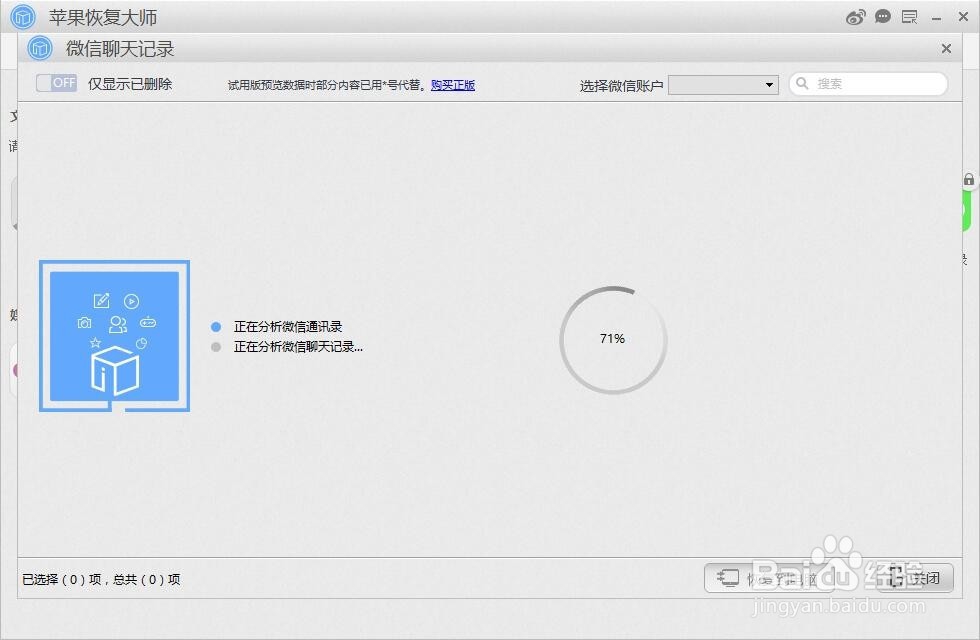This screenshot has height=640, width=980.
Task: Click the magnifier icon in search box
Action: (802, 83)
